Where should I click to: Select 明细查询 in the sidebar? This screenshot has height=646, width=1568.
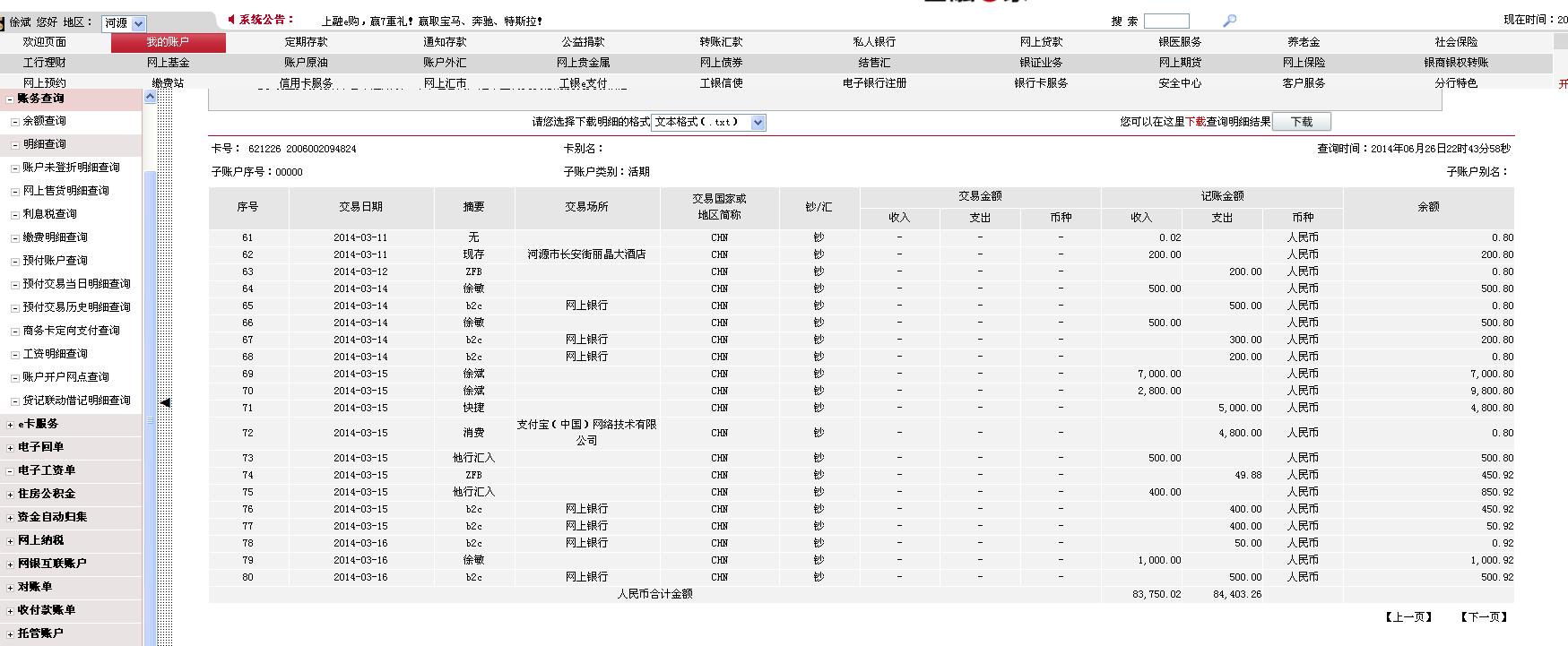tap(44, 144)
